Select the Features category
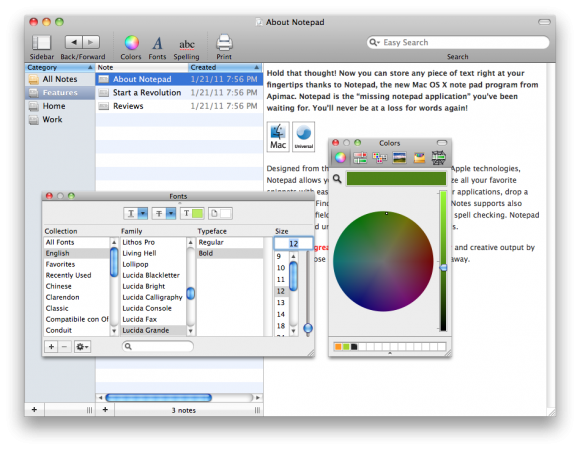The image size is (580, 450). tap(60, 92)
